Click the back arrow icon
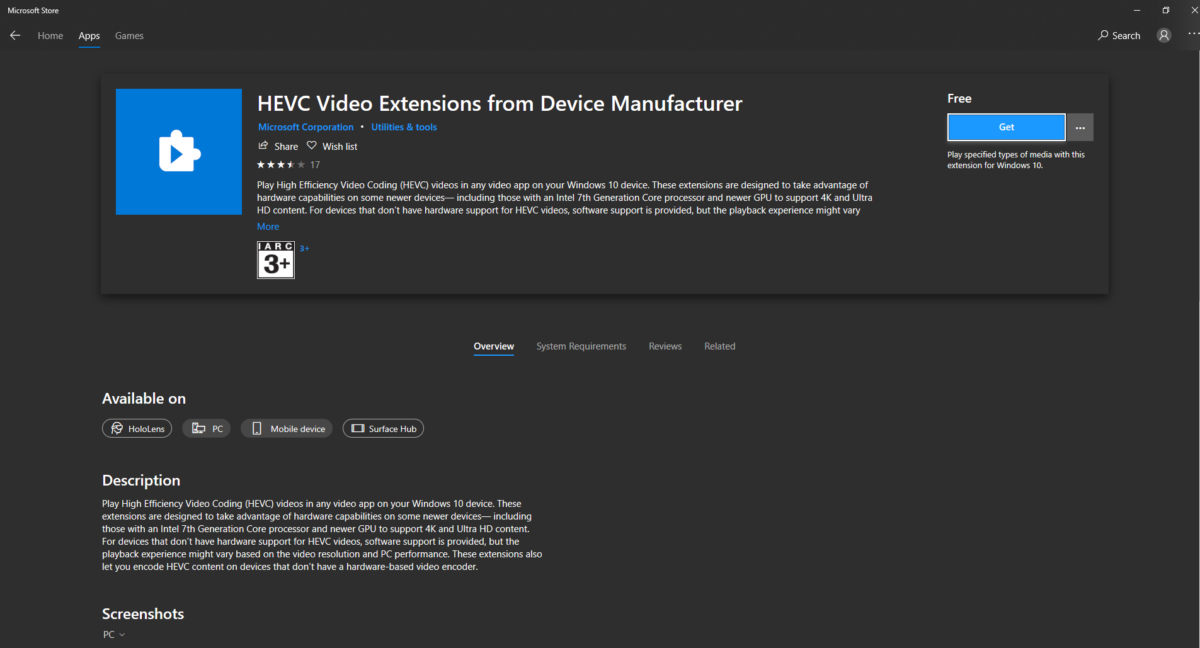1200x648 pixels. (x=15, y=36)
